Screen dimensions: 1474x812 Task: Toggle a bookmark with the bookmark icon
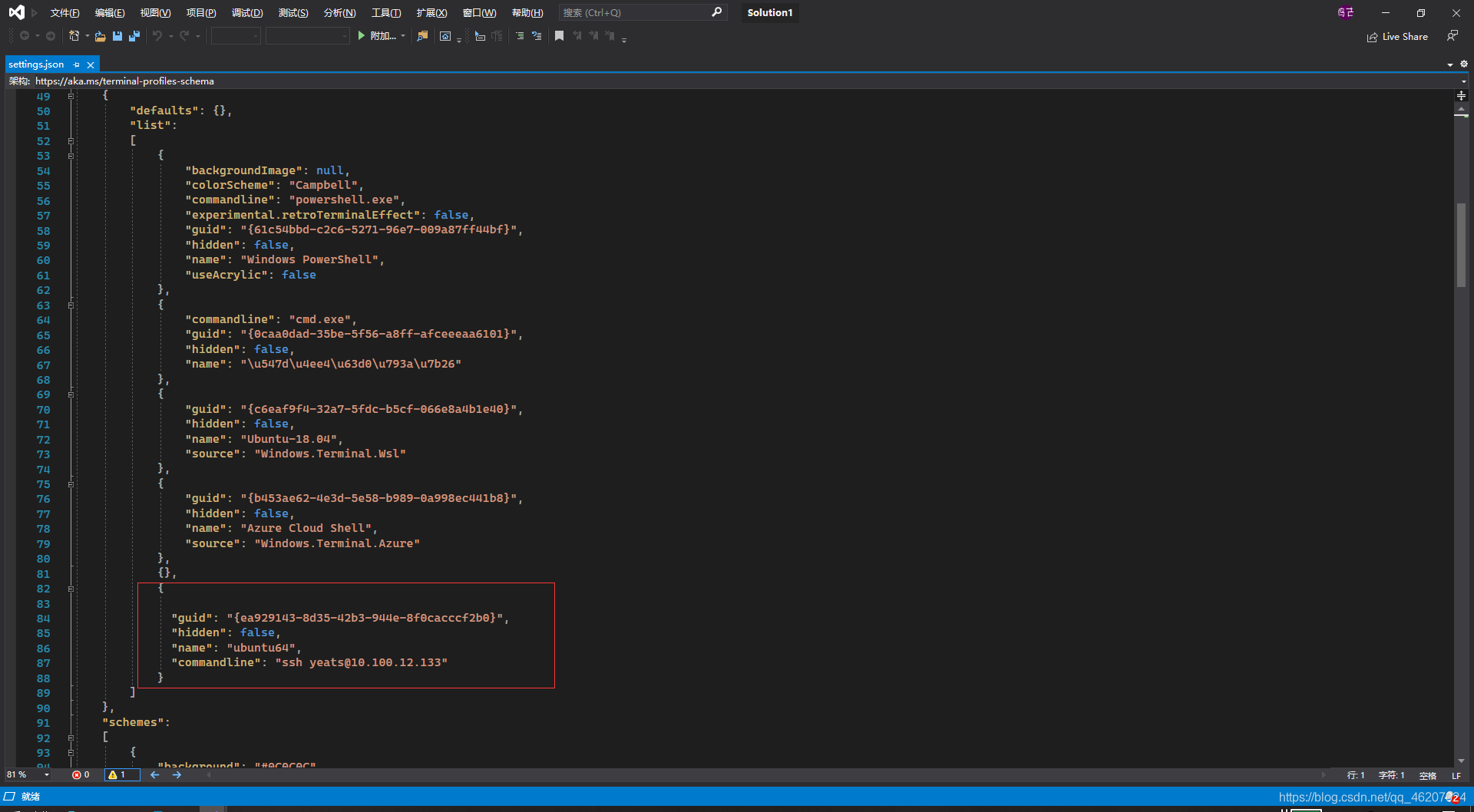(560, 36)
